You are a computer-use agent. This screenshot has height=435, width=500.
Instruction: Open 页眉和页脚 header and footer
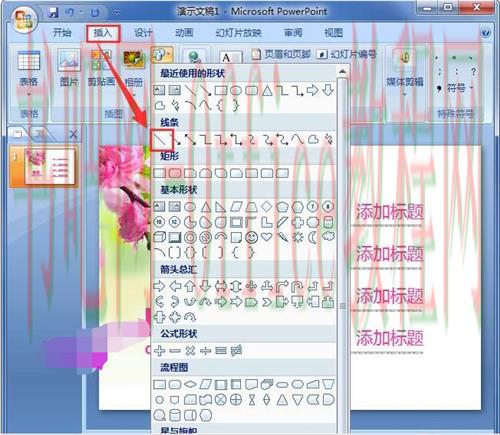(281, 54)
